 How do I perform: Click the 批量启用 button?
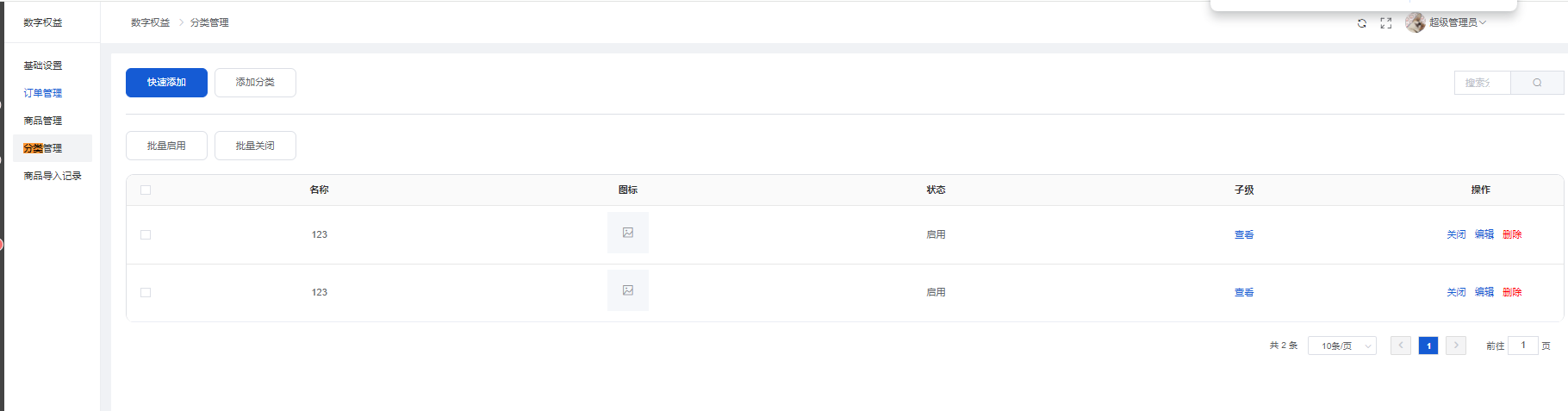(166, 146)
